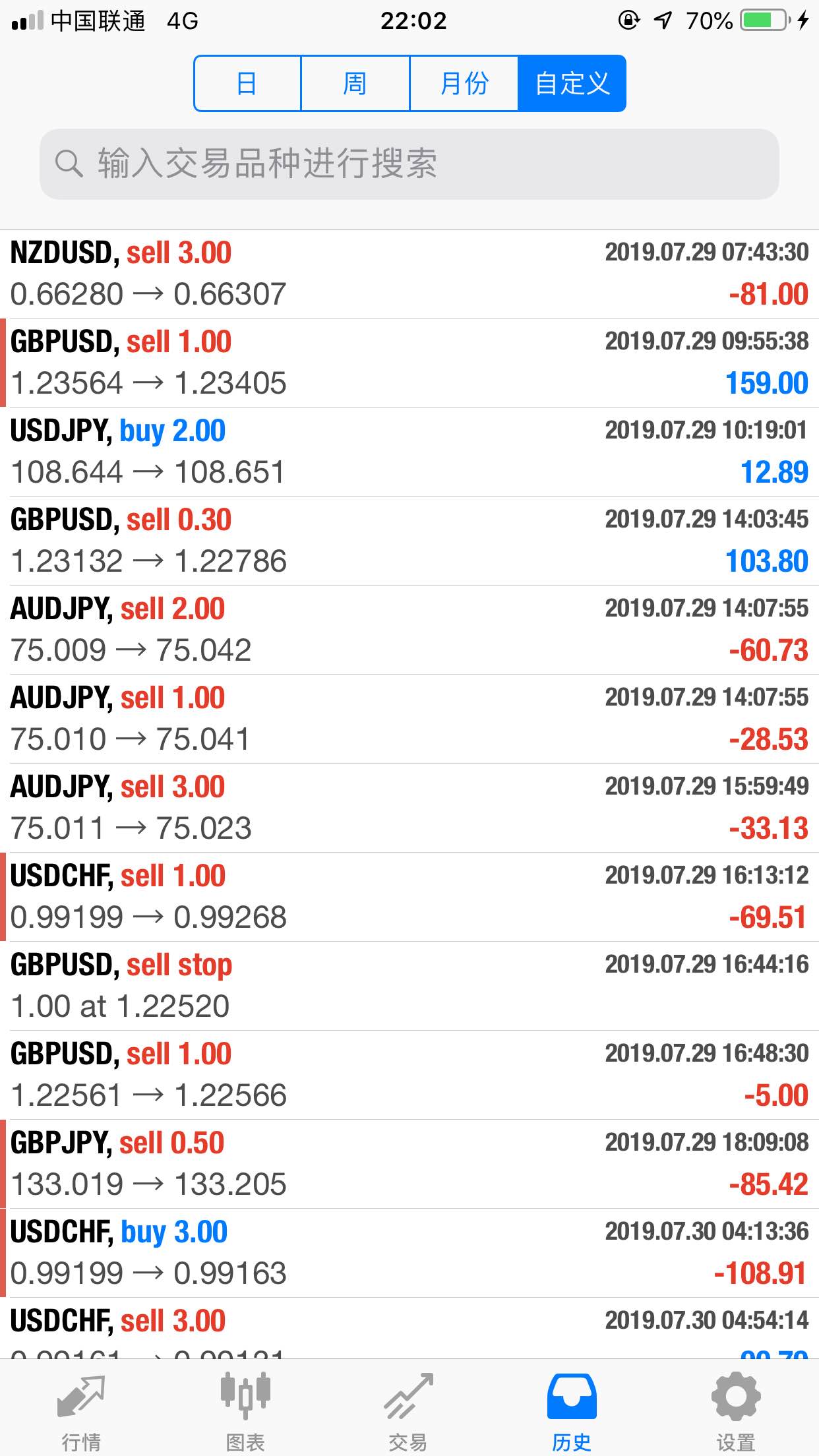Focus the 输入交易品种进行搜索 search field
This screenshot has width=819, height=1456.
[x=409, y=164]
